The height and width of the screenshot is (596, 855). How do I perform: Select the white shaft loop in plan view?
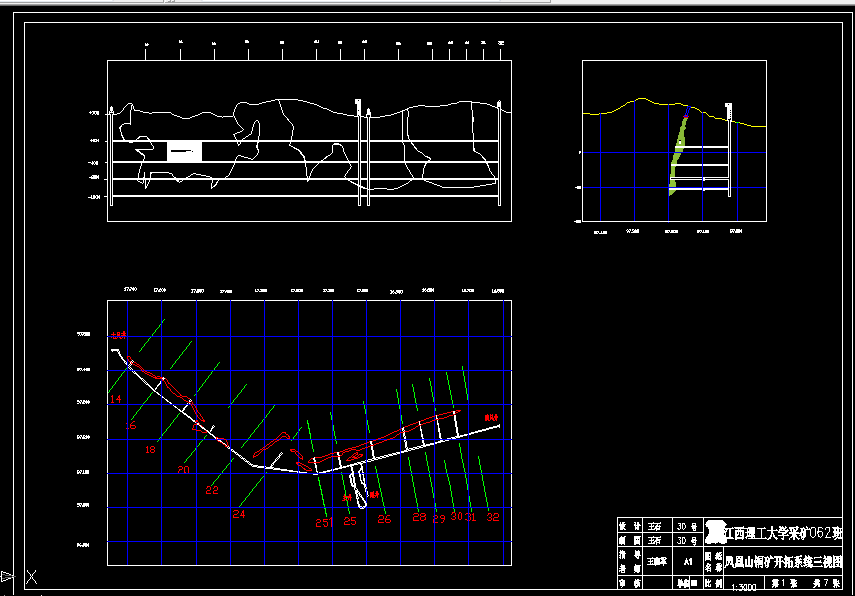(358, 485)
